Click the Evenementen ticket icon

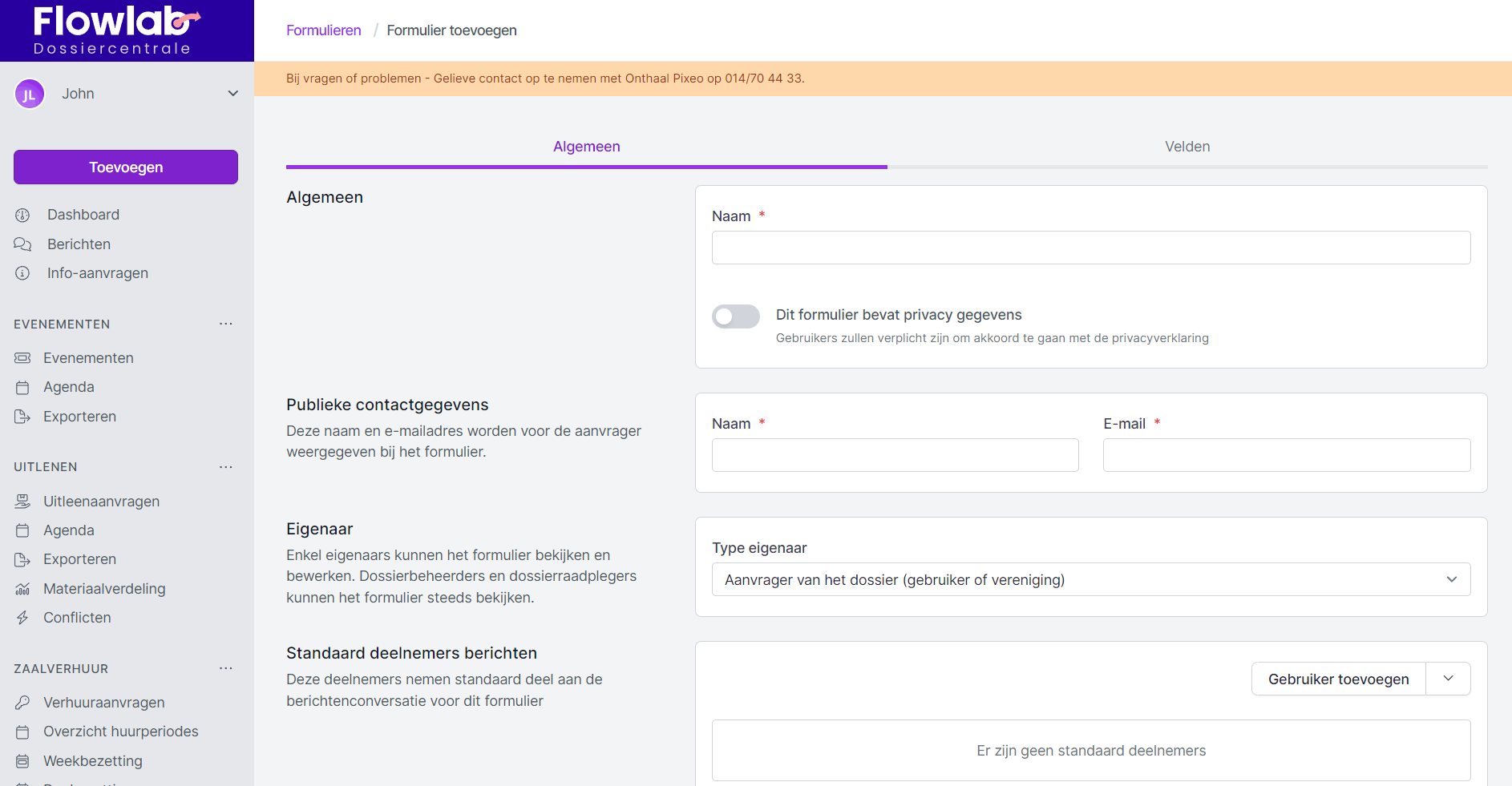[x=22, y=358]
